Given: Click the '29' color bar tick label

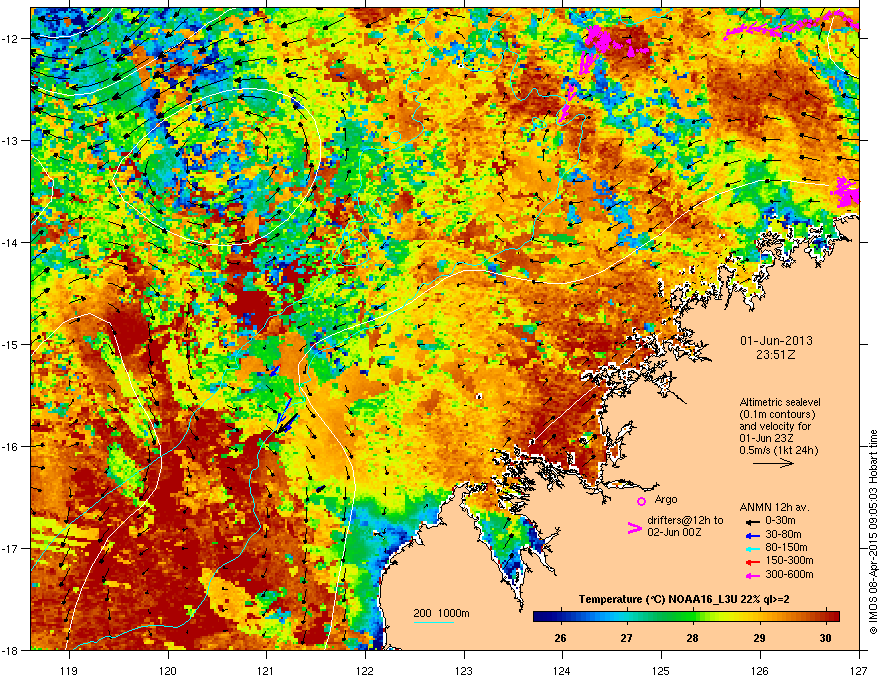Looking at the screenshot, I should point(759,638).
